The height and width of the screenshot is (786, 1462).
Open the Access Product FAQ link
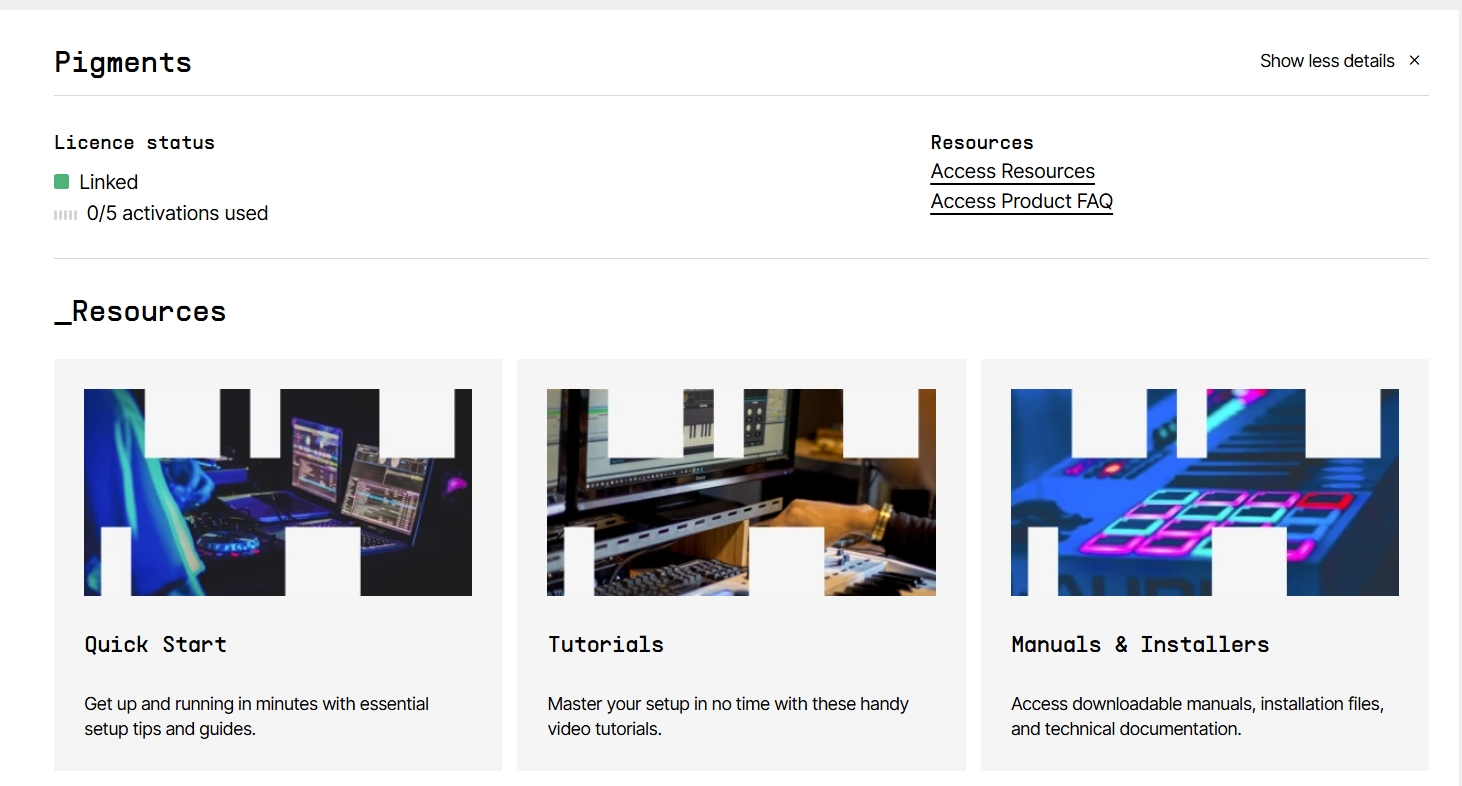(1021, 201)
